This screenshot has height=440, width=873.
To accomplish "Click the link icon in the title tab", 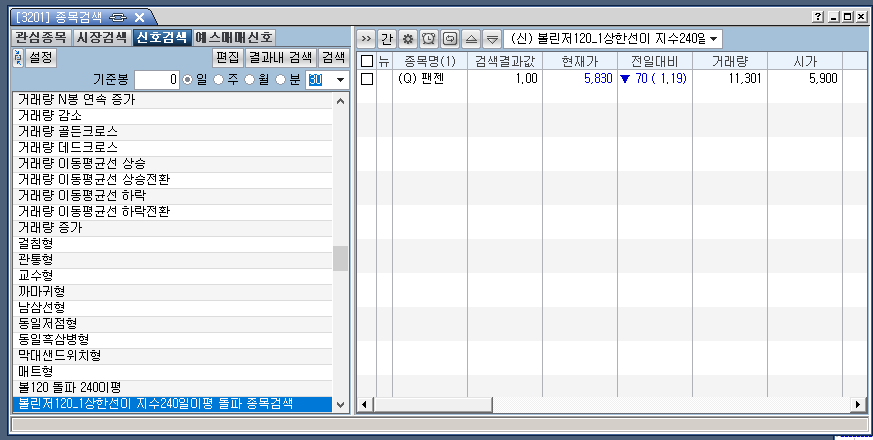I will pyautogui.click(x=119, y=17).
